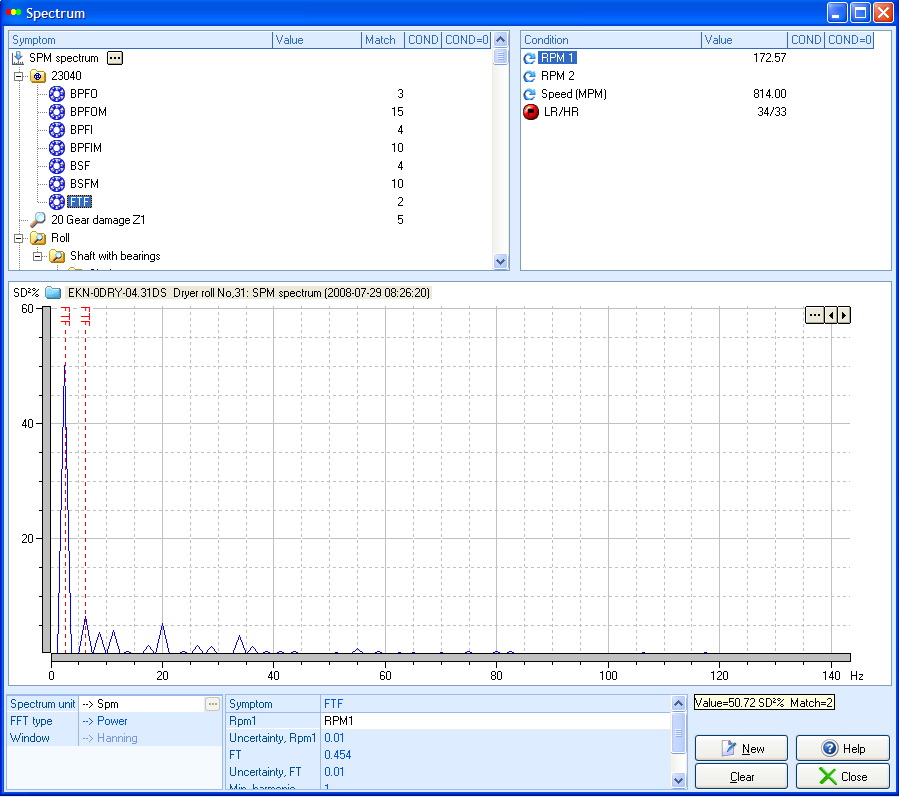Click the FTF bearing symptom icon
The height and width of the screenshot is (797, 899).
click(x=57, y=202)
